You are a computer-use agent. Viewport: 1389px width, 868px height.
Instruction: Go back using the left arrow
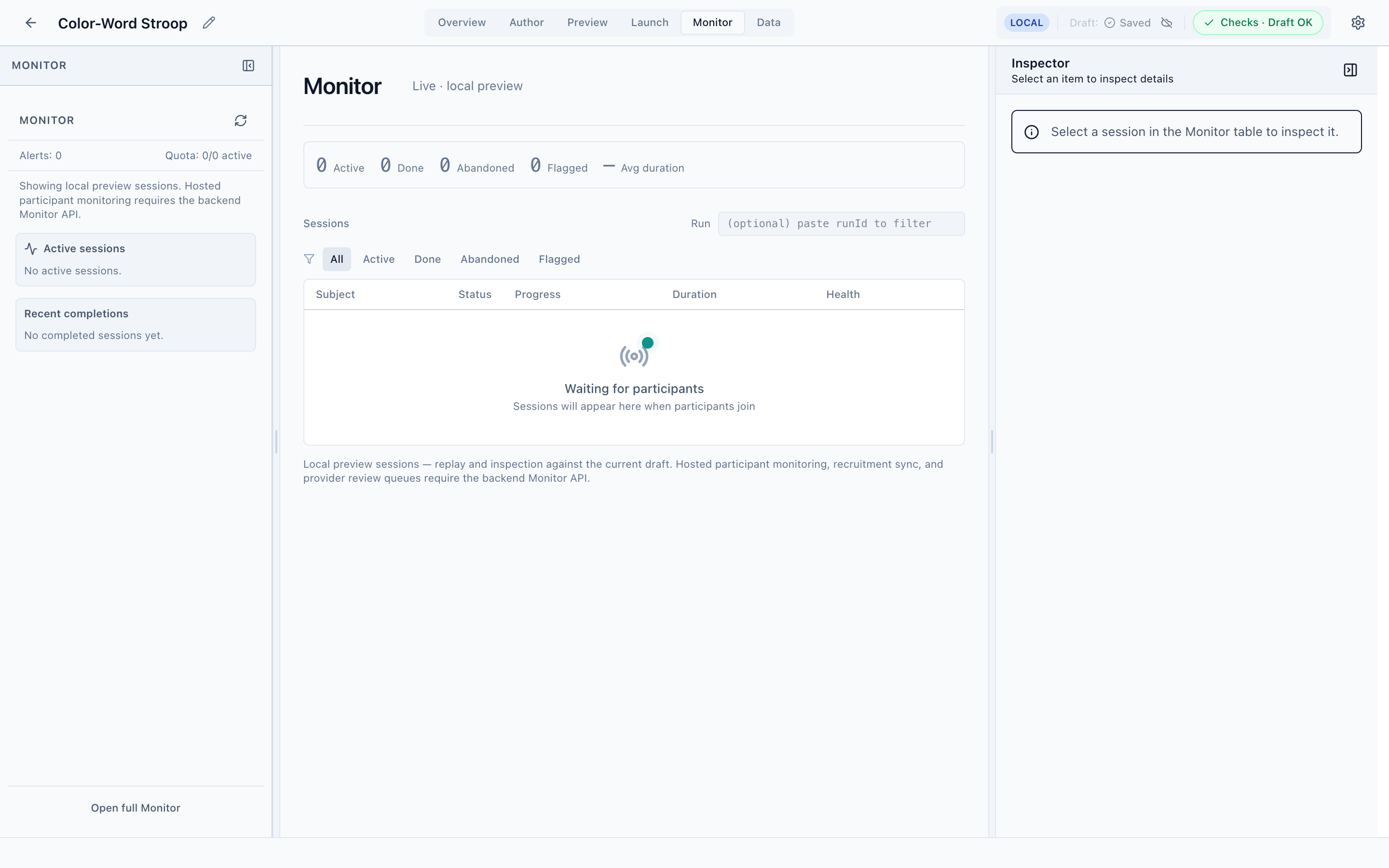coord(31,22)
